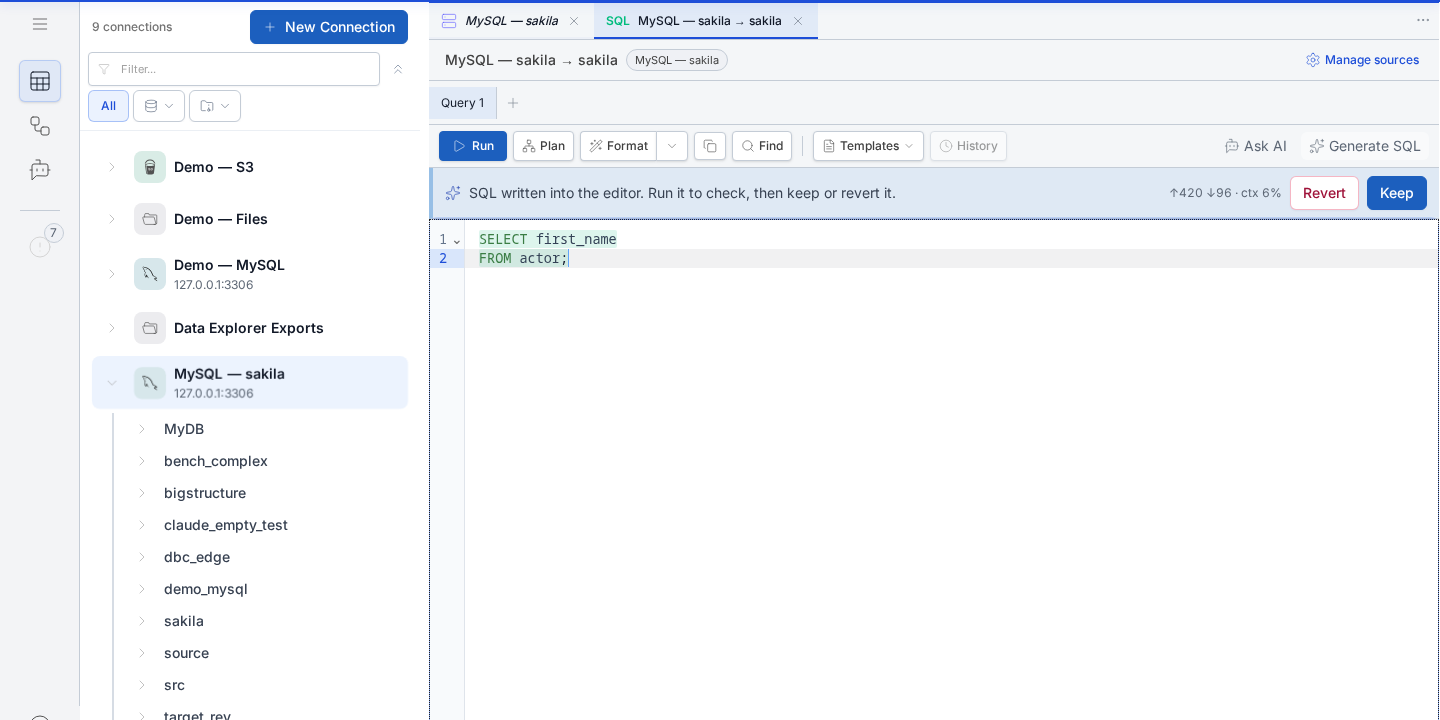Screen dimensions: 1440x720
Task: Click the MySQL — sakila source badge
Action: [x=677, y=60]
